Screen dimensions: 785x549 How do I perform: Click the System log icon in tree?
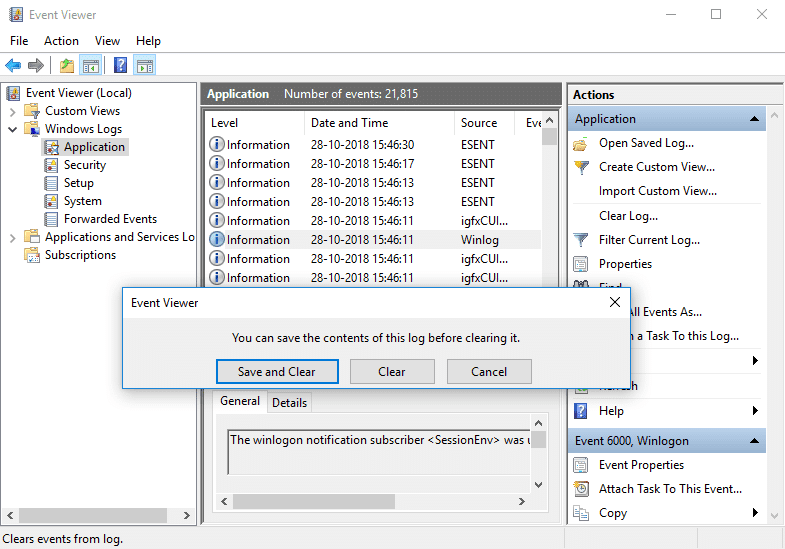(51, 201)
